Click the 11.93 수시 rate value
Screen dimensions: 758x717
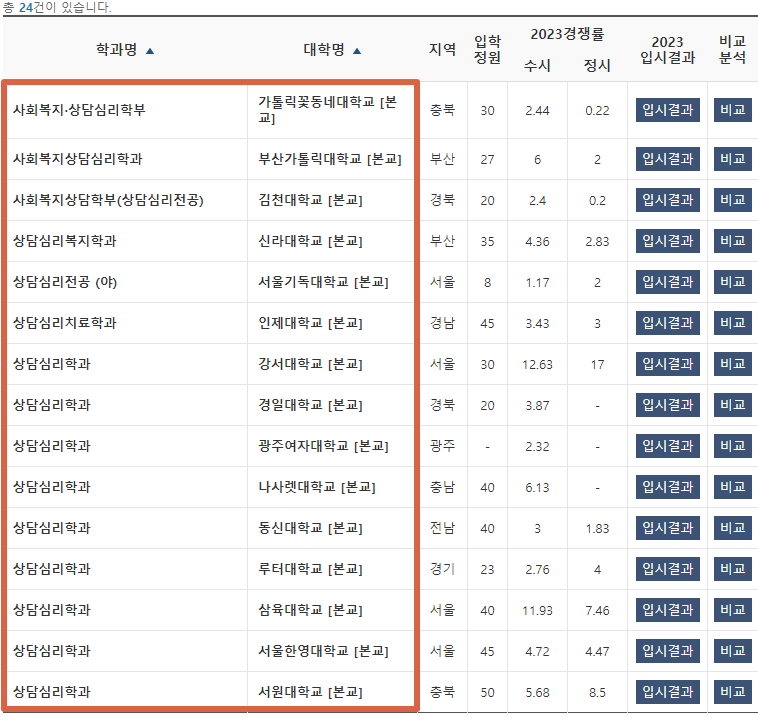tap(537, 611)
